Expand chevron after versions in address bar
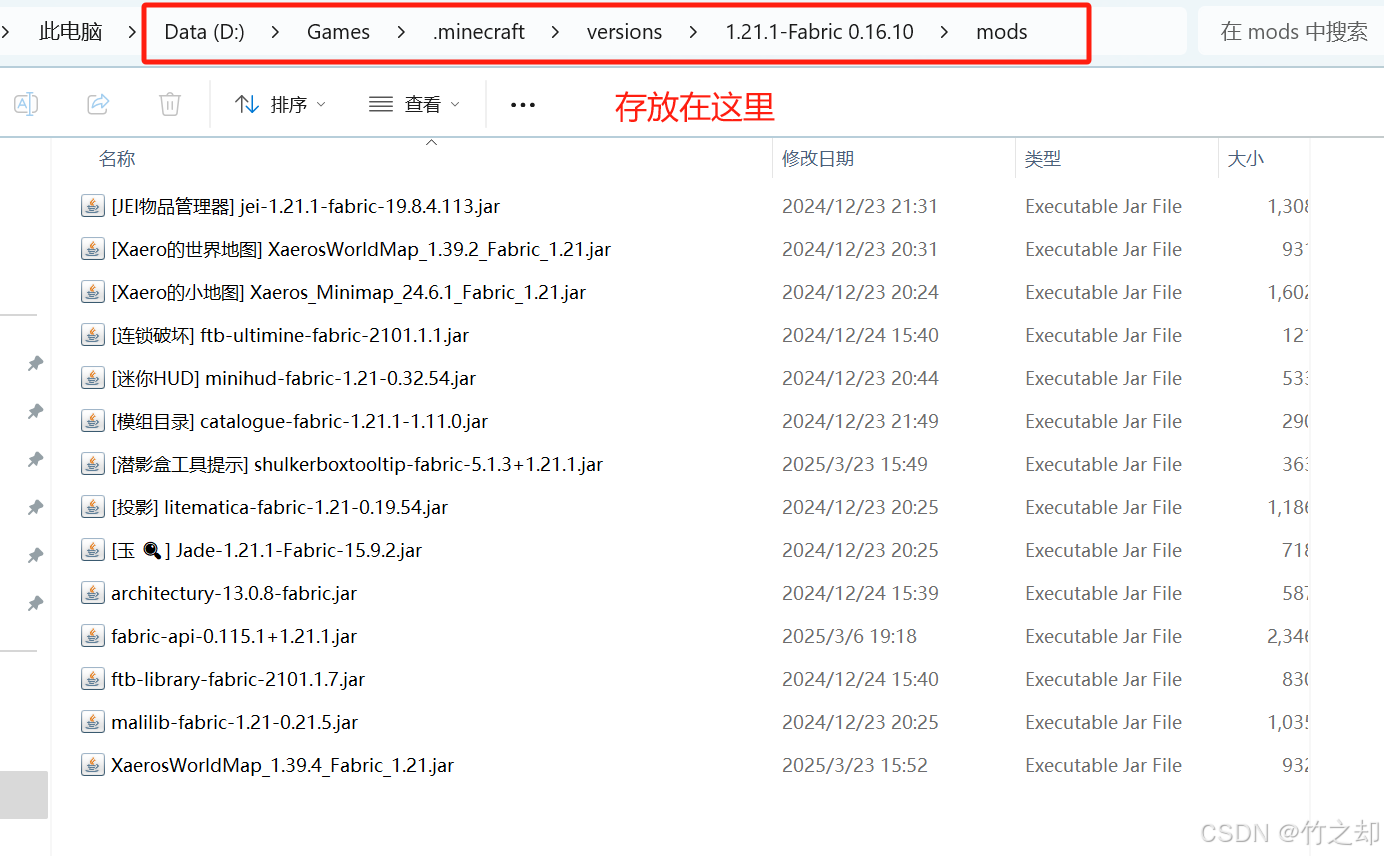This screenshot has width=1384, height=856. (694, 32)
